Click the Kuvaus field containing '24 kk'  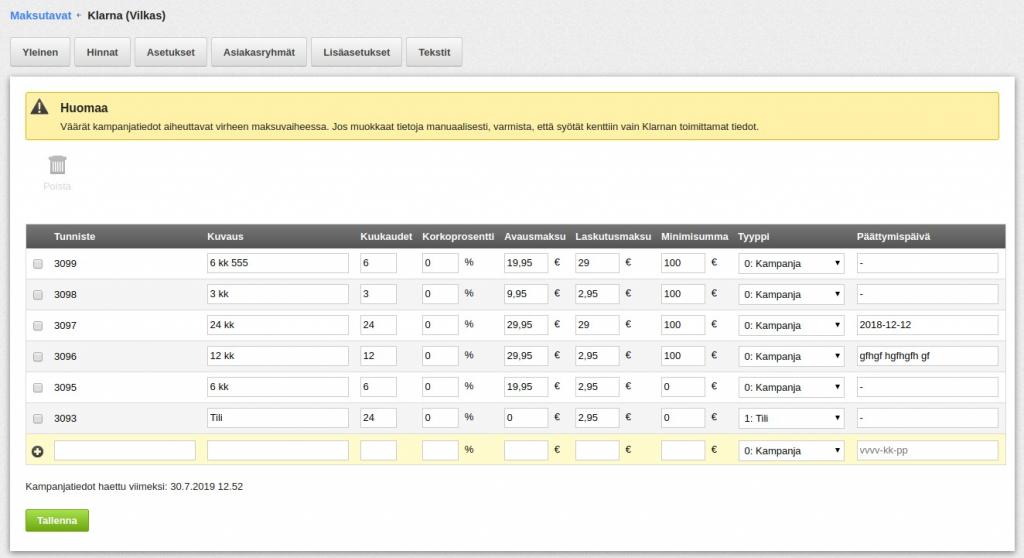(x=278, y=325)
